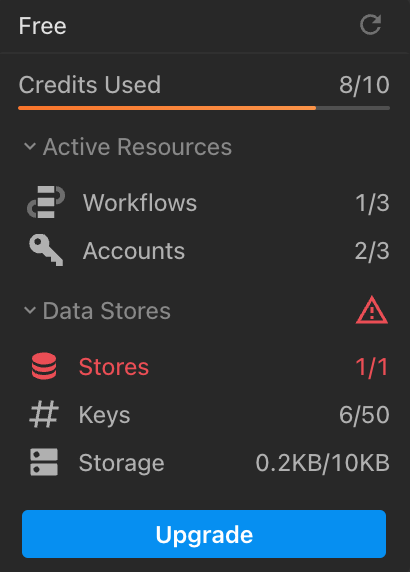This screenshot has width=410, height=572.
Task: Select the Storage row label
Action: click(x=121, y=463)
